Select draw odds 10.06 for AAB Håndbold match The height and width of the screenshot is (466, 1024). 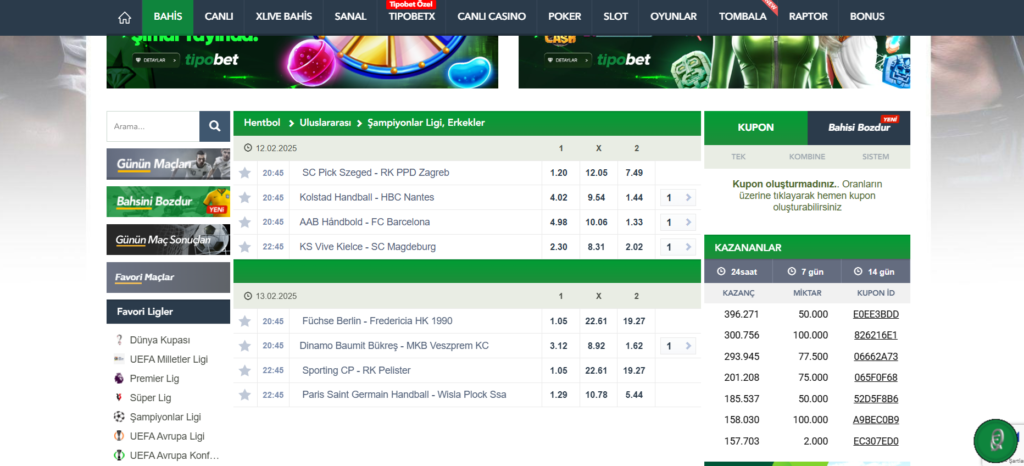tap(596, 222)
